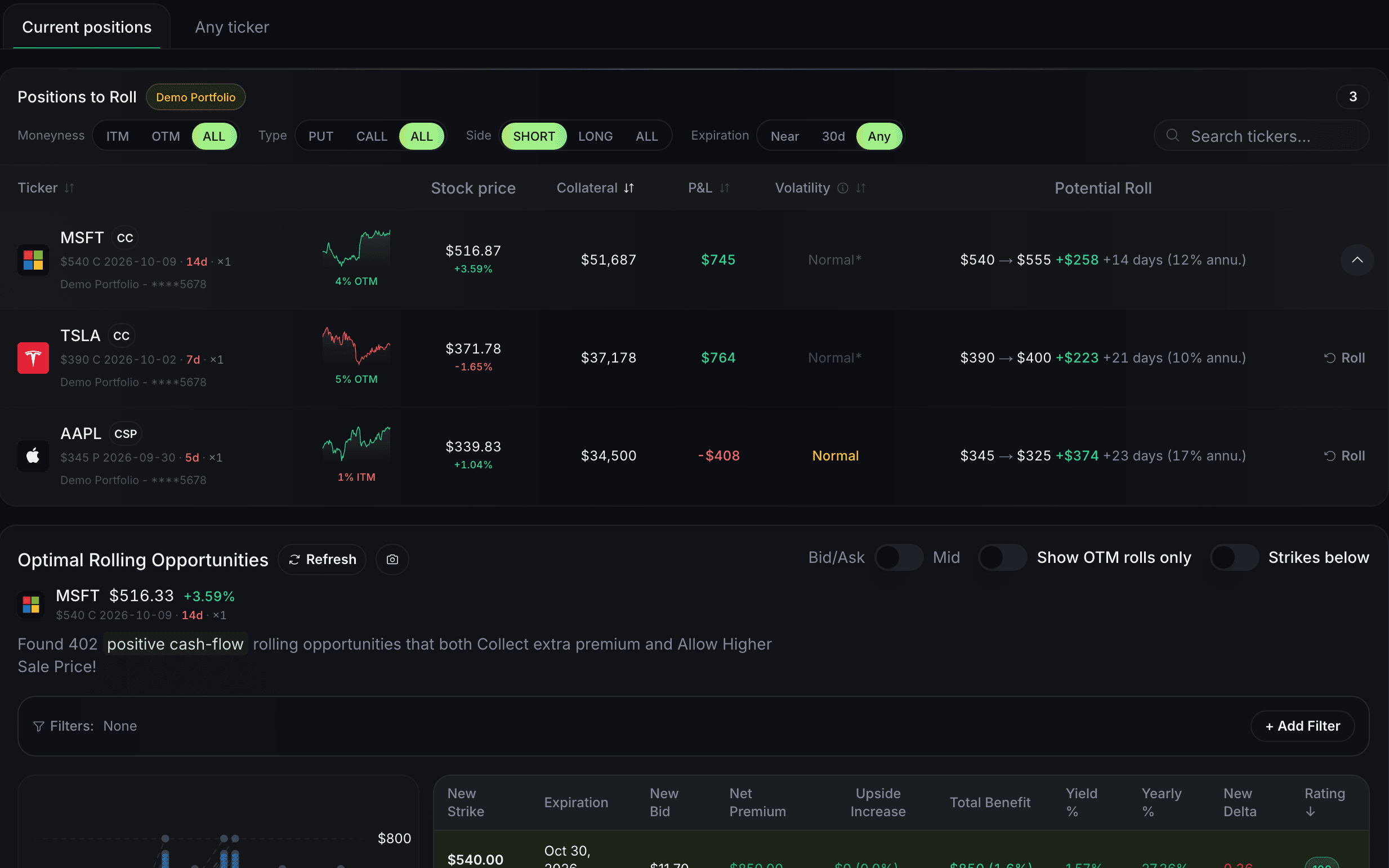
Task: Sort by P&L arrows icon
Action: 725,189
